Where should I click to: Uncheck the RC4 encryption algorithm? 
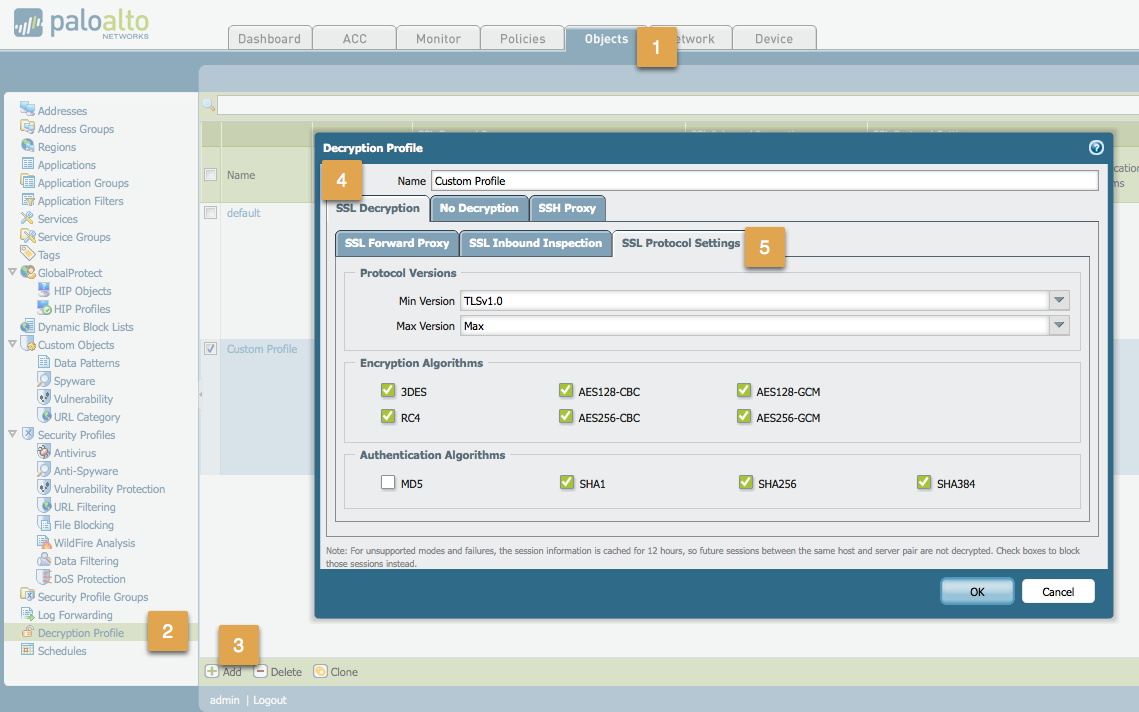coord(388,417)
